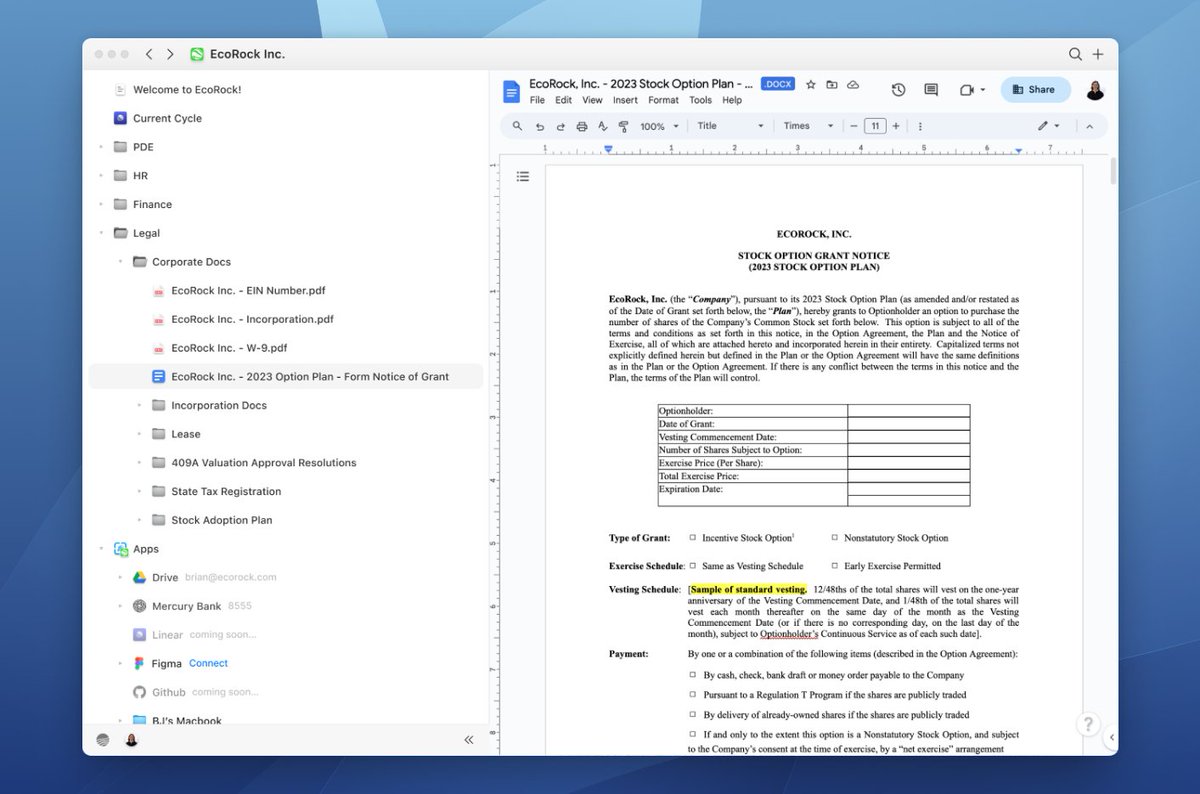The width and height of the screenshot is (1200, 794).
Task: Check the cloud document status icon
Action: pyautogui.click(x=853, y=85)
